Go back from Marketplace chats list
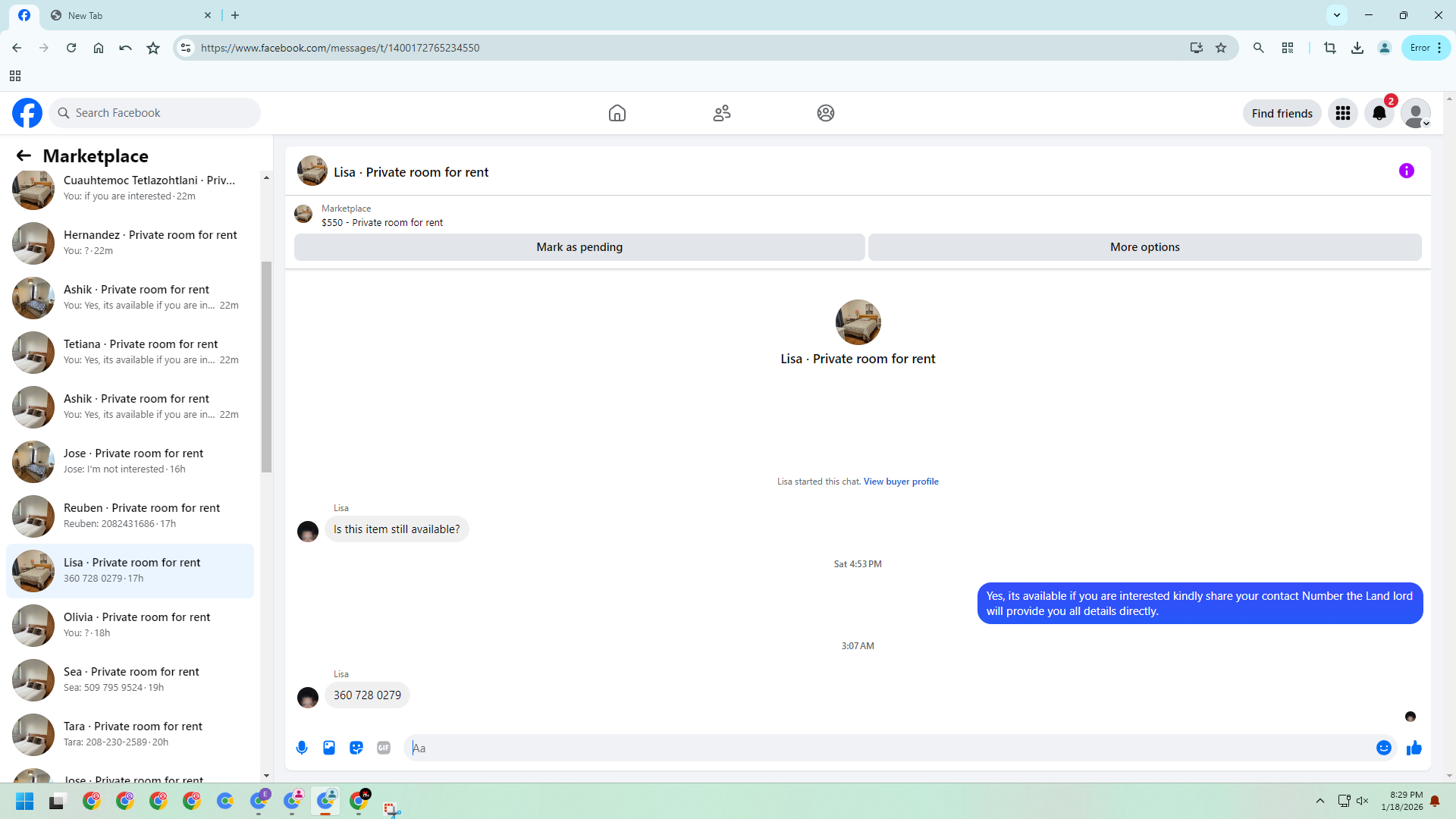Screen dimensions: 1456x819 24,155
